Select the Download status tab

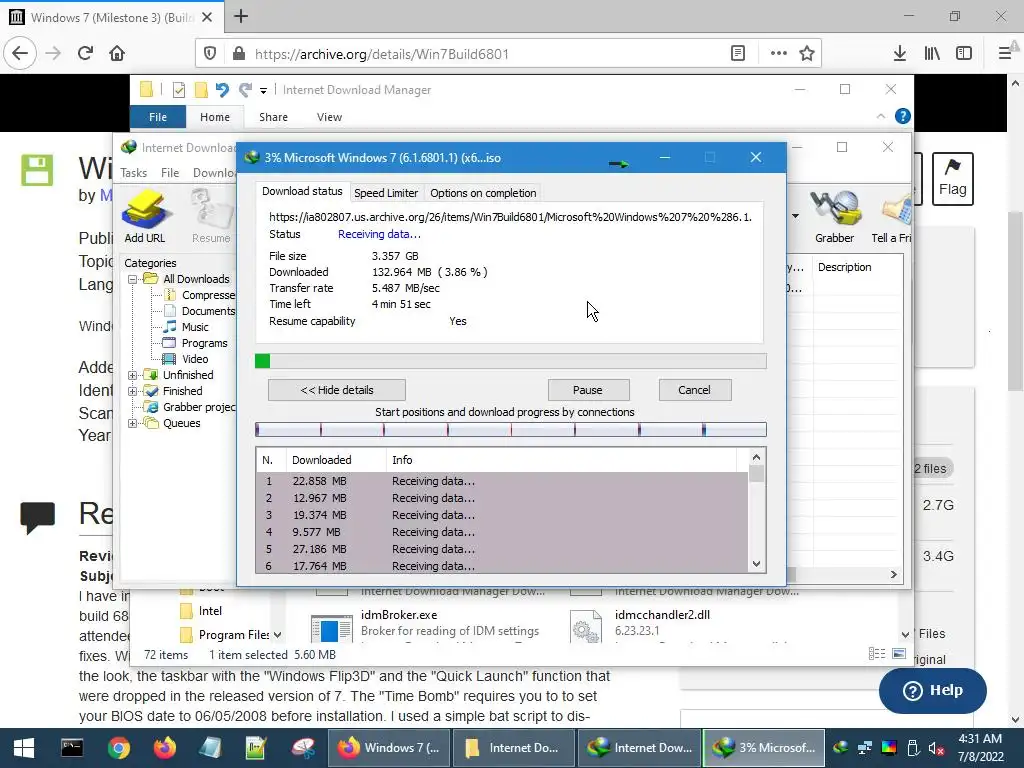[x=302, y=191]
